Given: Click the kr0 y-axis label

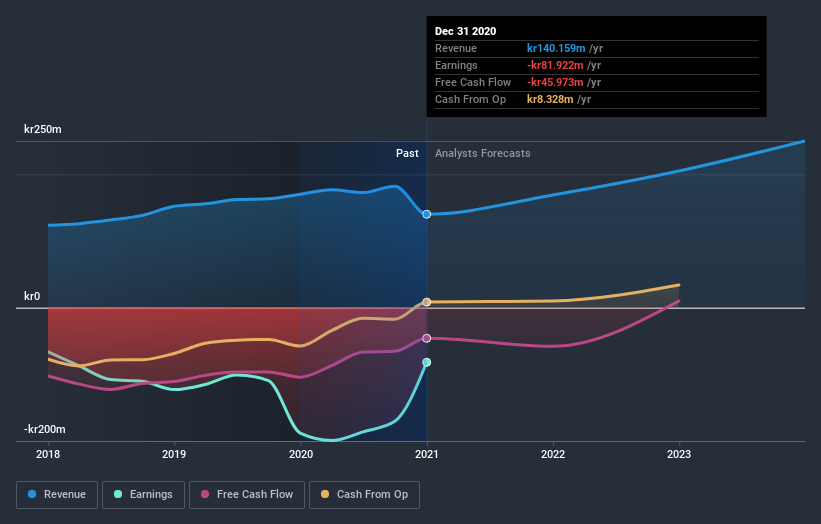Looking at the screenshot, I should (32, 296).
